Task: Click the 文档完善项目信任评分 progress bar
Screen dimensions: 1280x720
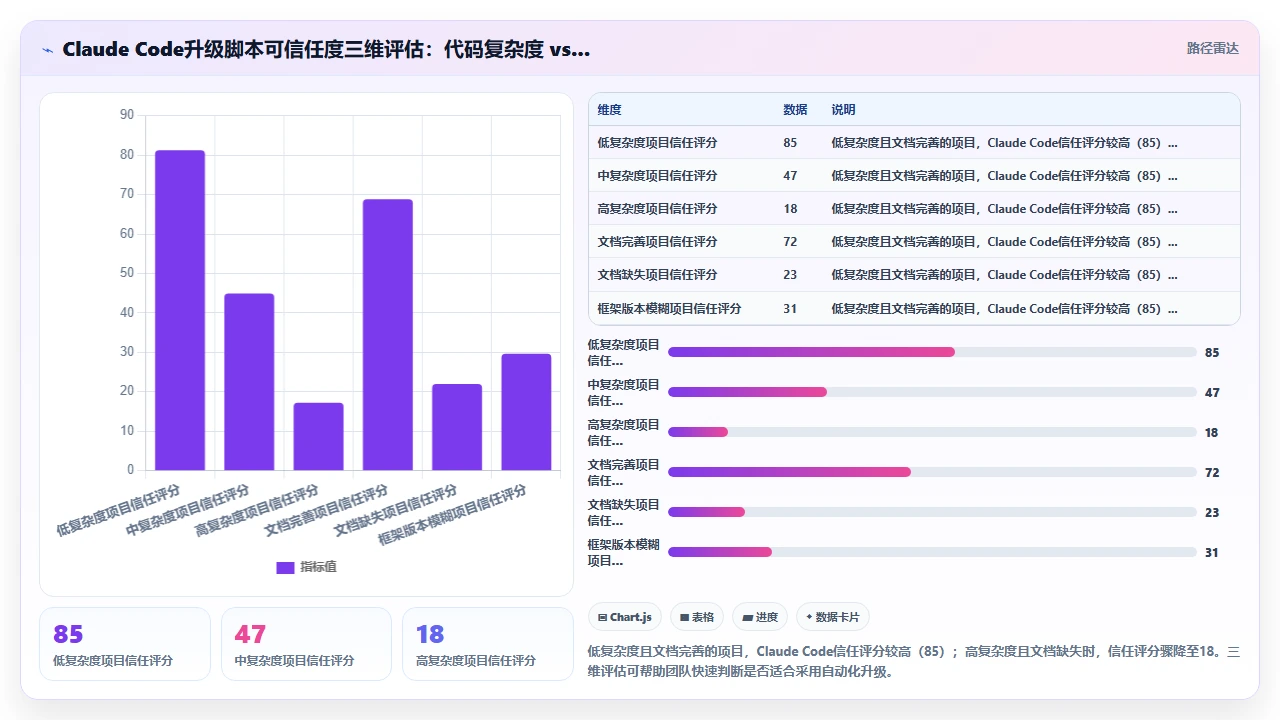Action: (932, 472)
